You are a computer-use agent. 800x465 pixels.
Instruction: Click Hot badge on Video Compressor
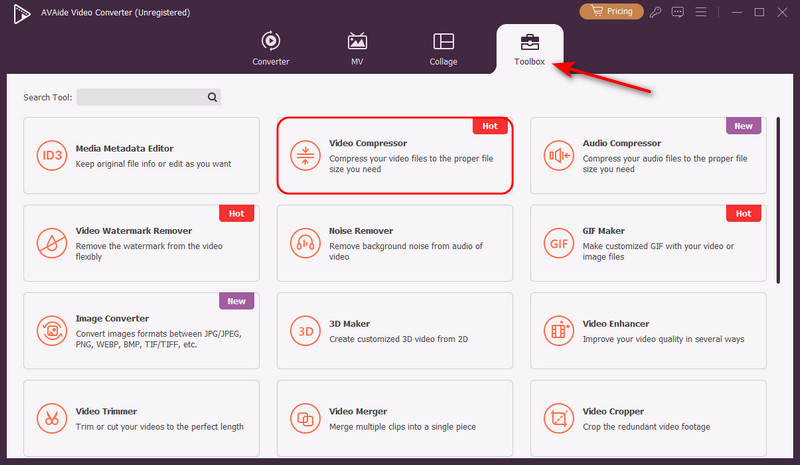point(490,126)
